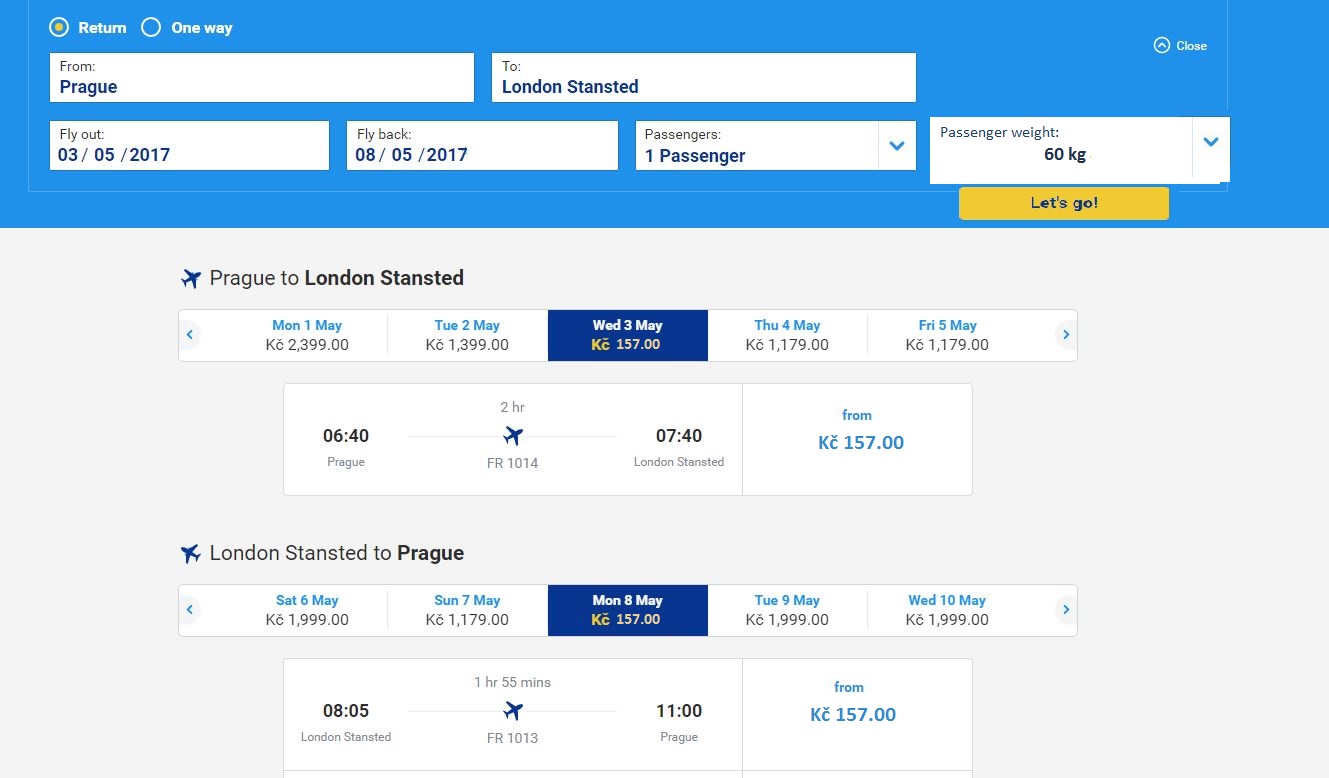Viewport: 1329px width, 778px height.
Task: Click the airplane icon beside London Stansted to Prague heading
Action: point(190,552)
